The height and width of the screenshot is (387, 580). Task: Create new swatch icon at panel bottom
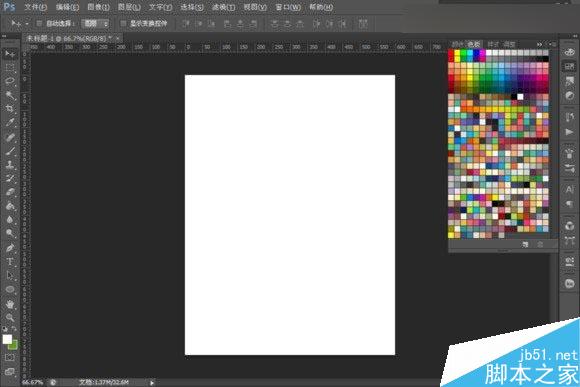point(525,245)
